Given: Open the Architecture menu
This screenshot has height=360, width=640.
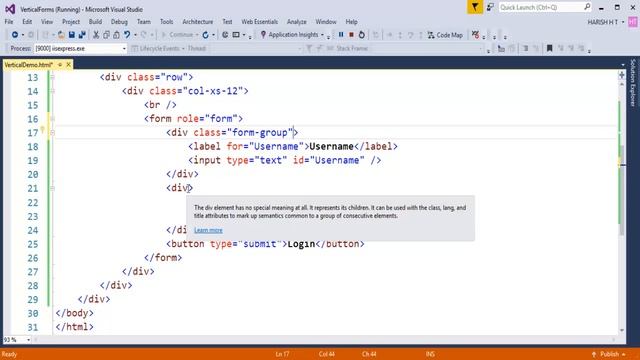Looking at the screenshot, I should [x=198, y=22].
